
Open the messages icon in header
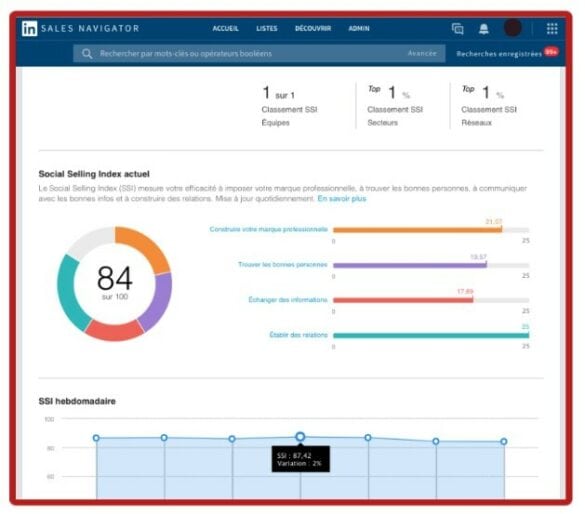458,28
